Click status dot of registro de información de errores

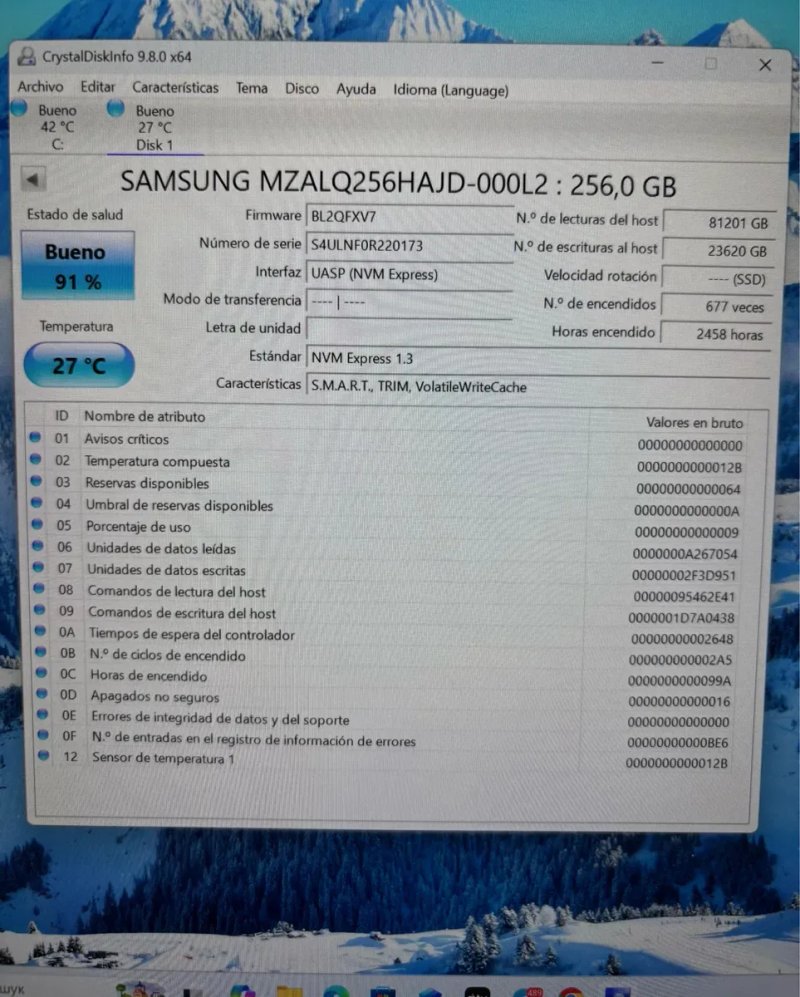click(x=43, y=734)
